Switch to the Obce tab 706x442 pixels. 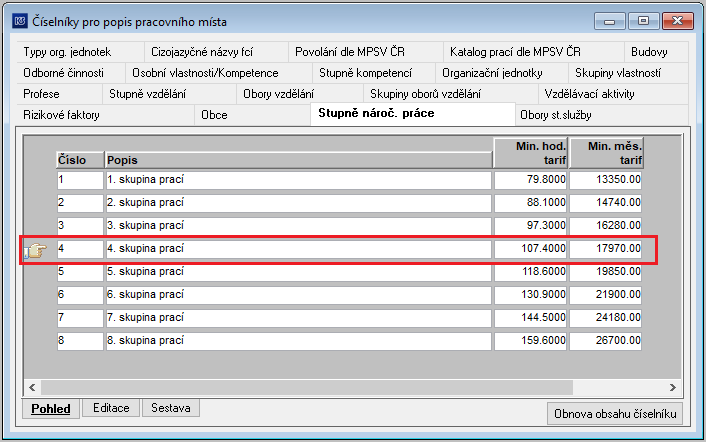click(253, 115)
